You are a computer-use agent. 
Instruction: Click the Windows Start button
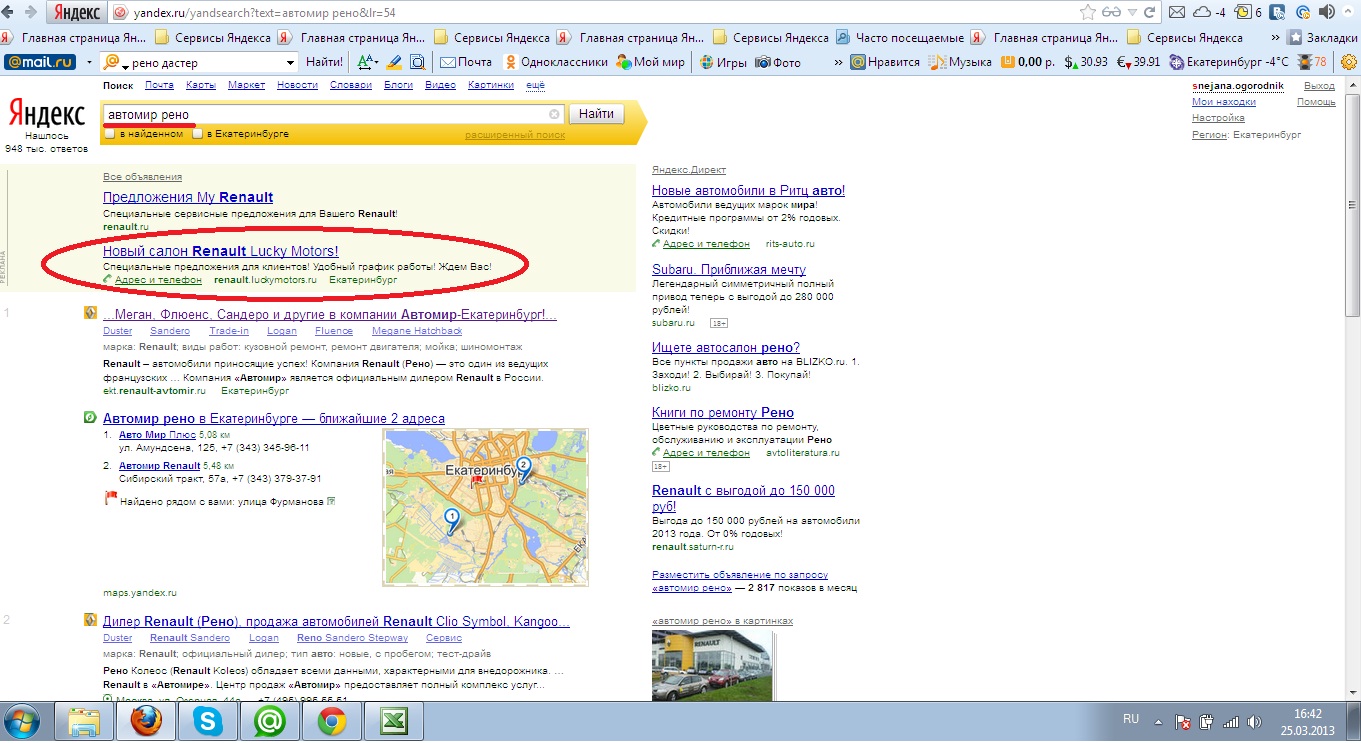23,721
